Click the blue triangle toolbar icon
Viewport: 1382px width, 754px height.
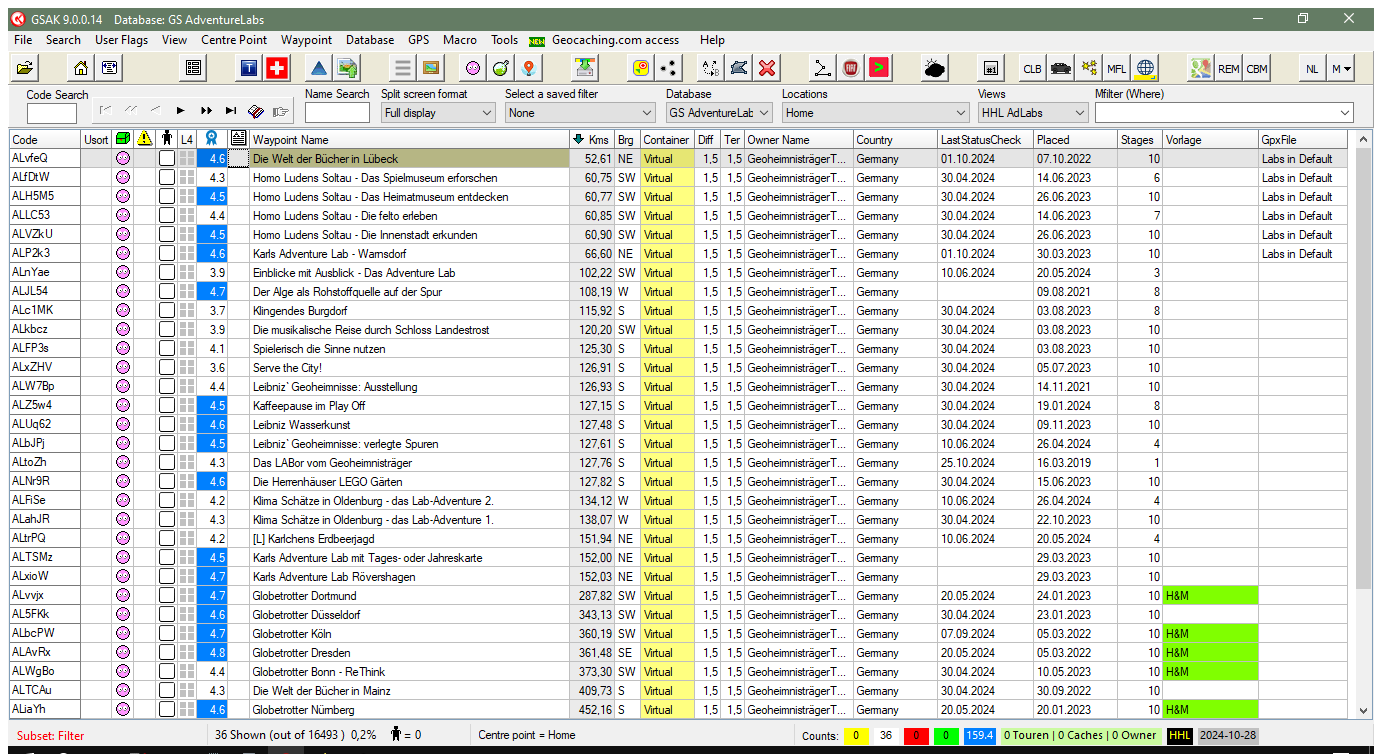click(x=318, y=68)
